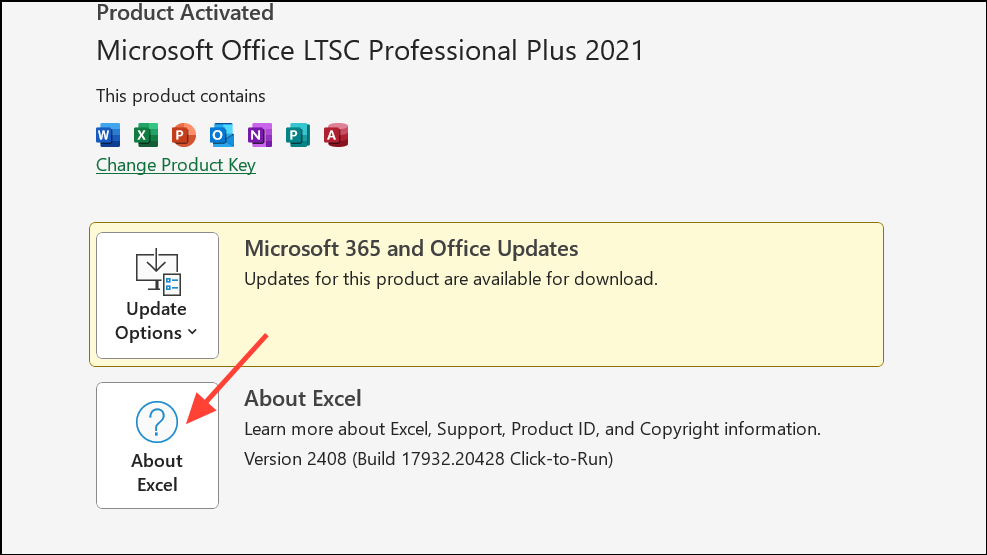
Task: Select the Microsoft 365 and Office Updates heading
Action: 411,248
